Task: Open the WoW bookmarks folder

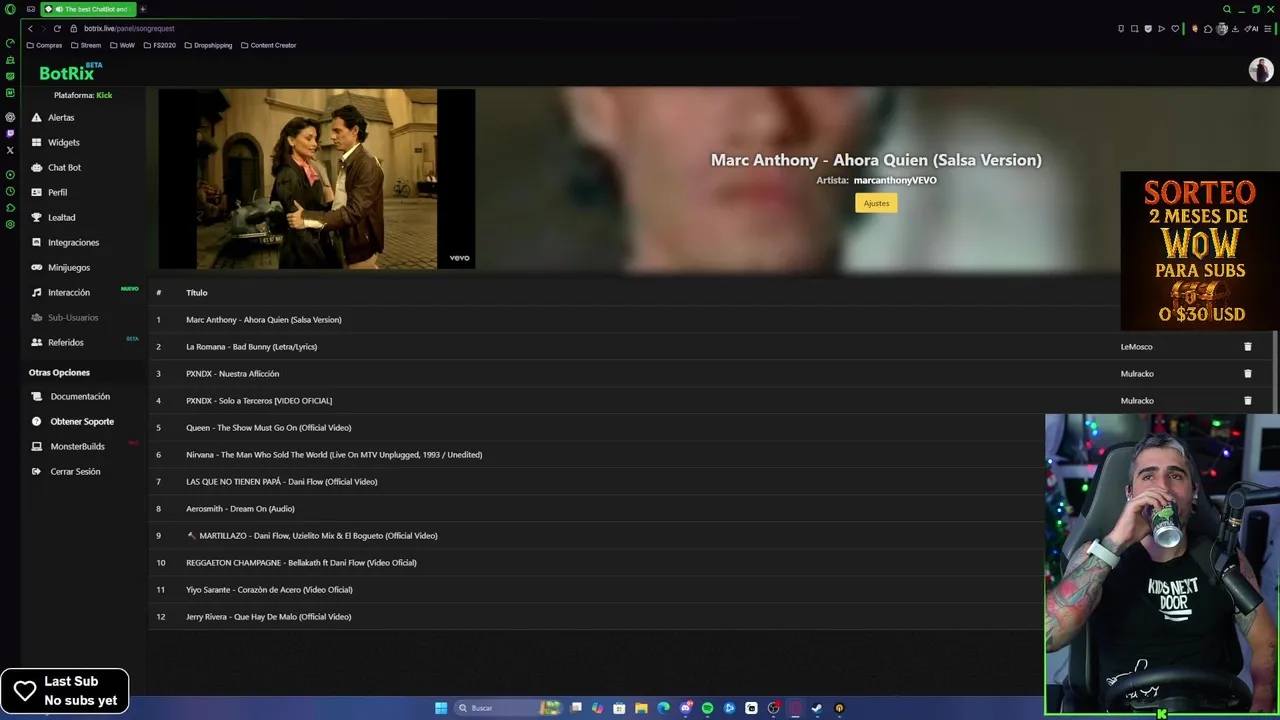Action: (122, 45)
